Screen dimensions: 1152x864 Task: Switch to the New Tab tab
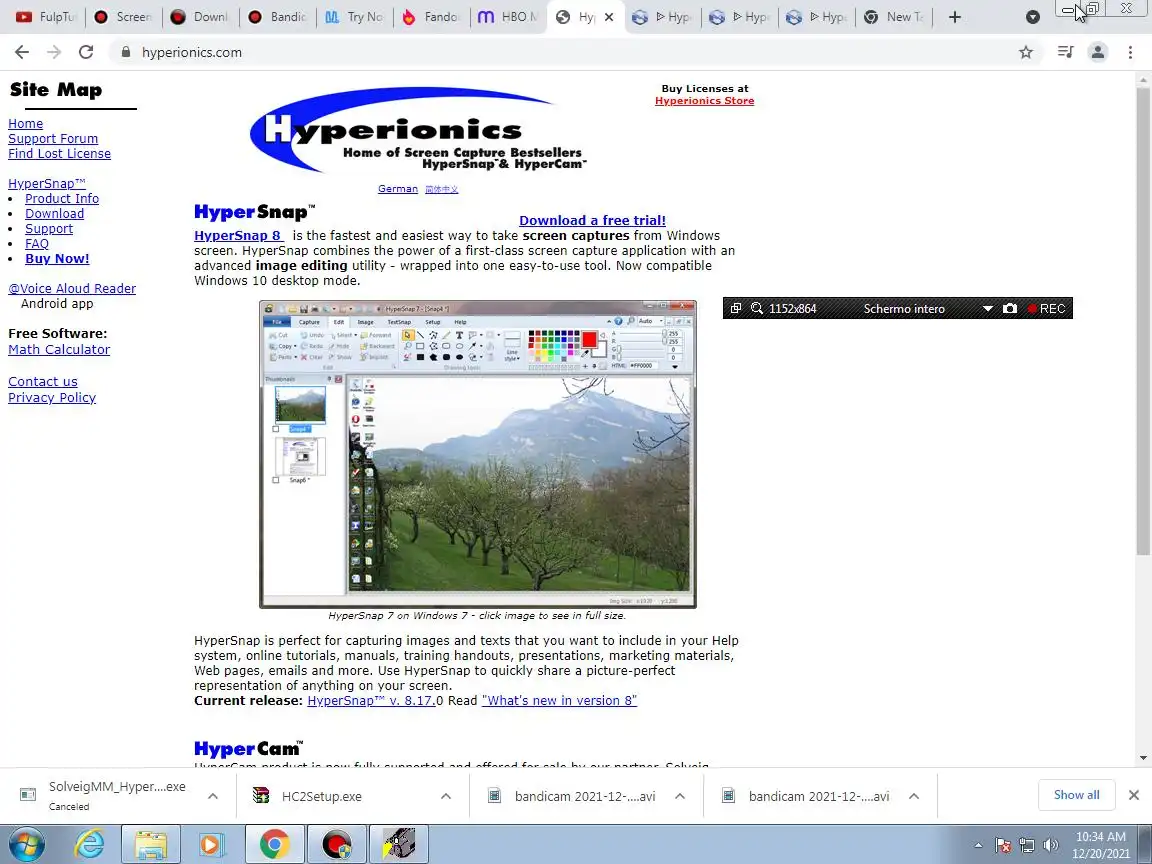coord(893,17)
